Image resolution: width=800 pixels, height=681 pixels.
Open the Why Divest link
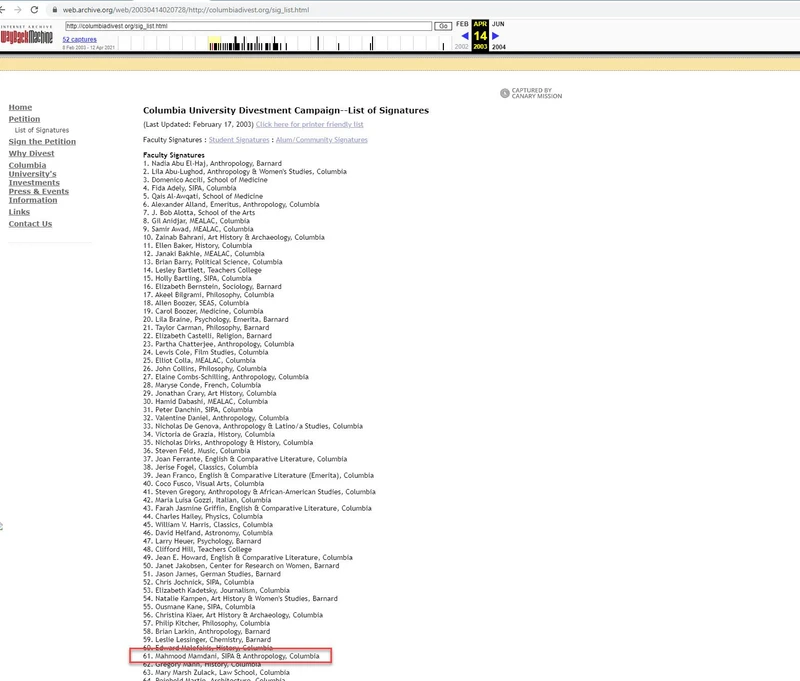pyautogui.click(x=32, y=153)
